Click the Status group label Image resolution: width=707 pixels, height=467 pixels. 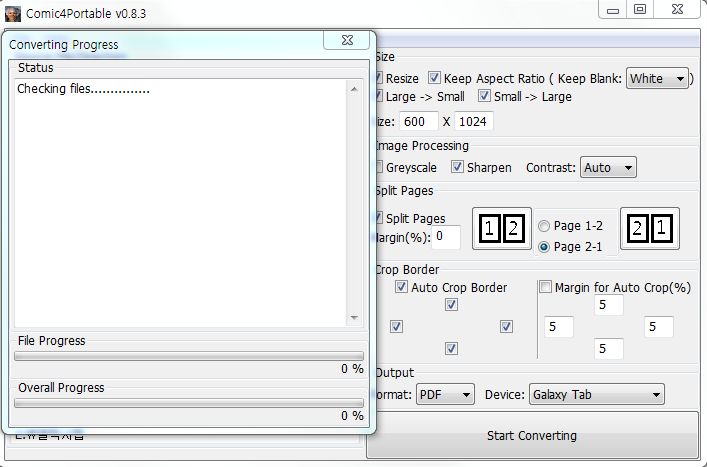pyautogui.click(x=36, y=68)
